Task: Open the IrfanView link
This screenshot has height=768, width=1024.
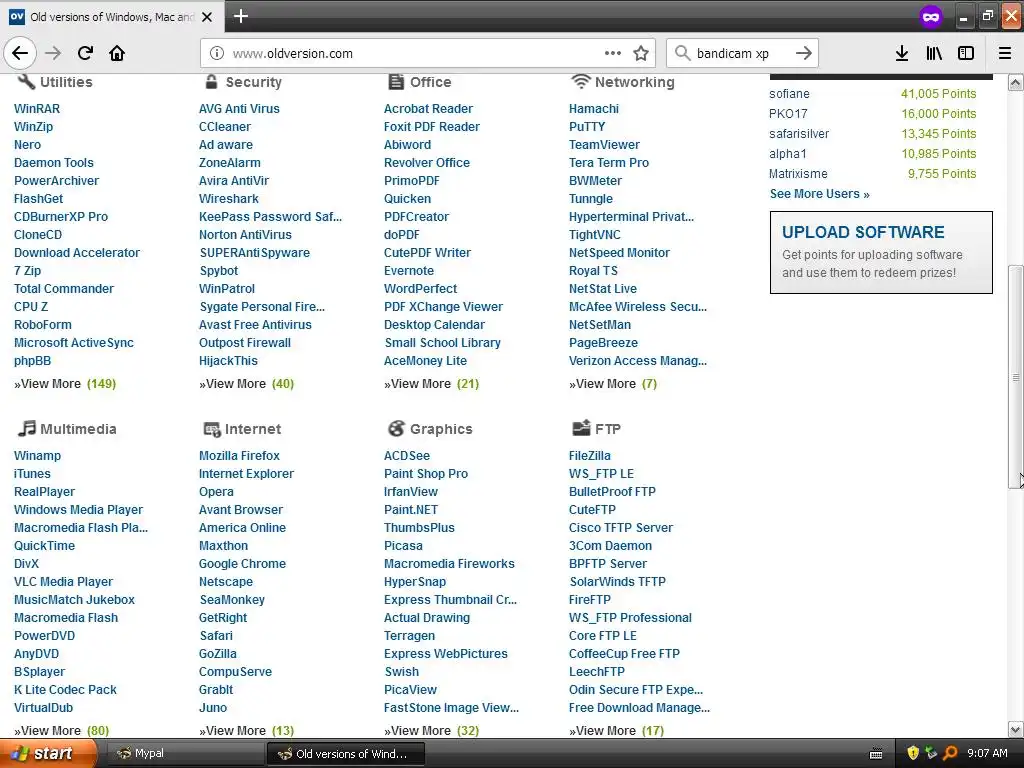Action: tap(411, 491)
